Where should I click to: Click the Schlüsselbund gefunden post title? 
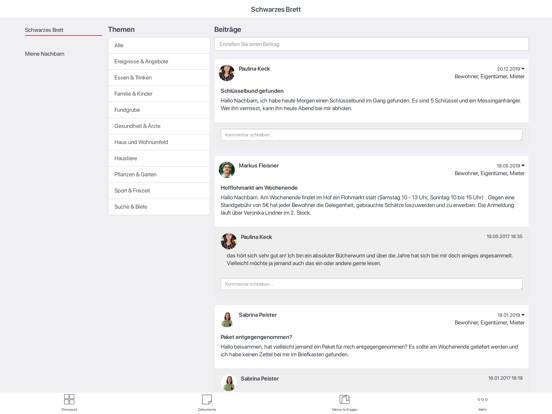click(252, 91)
